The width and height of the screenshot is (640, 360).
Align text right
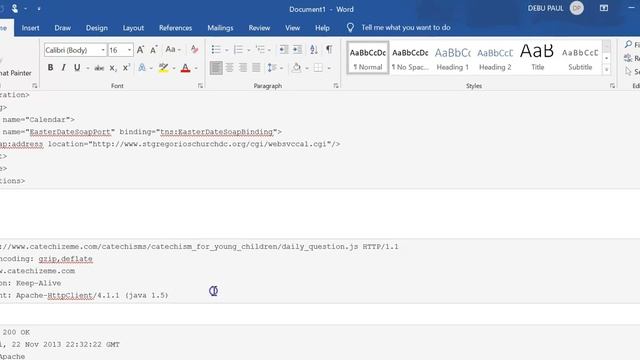[243, 68]
